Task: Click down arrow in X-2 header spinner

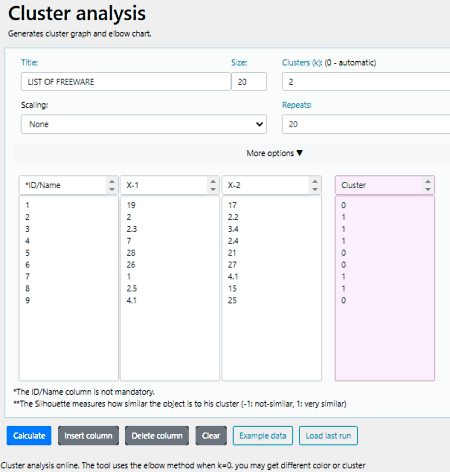Action: coord(315,189)
